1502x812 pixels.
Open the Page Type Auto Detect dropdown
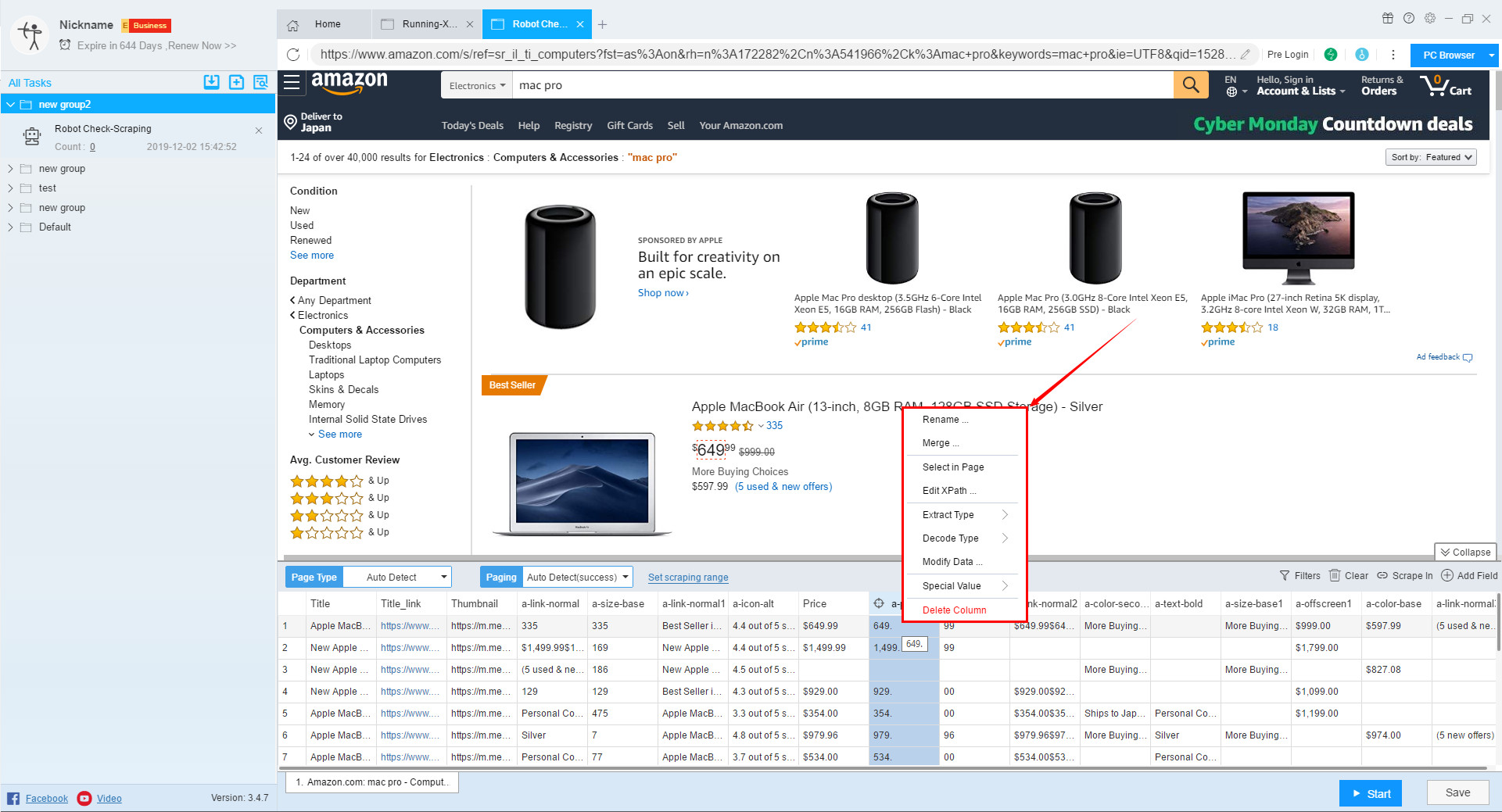[x=397, y=578]
